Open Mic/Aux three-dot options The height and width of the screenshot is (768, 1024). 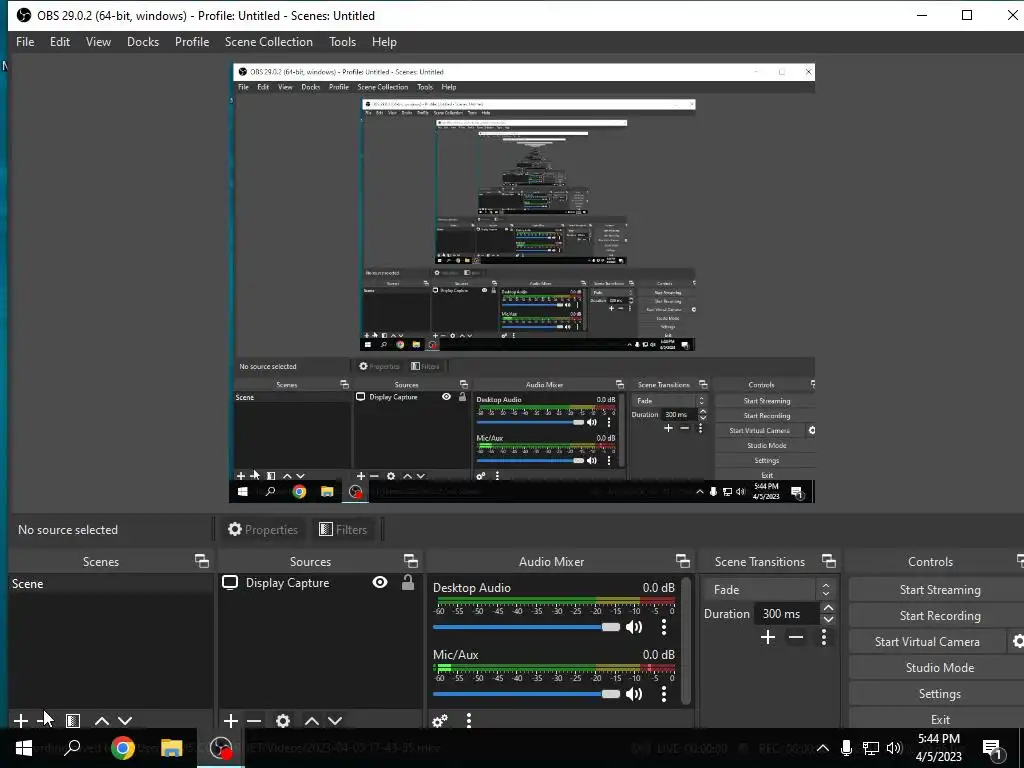(664, 694)
